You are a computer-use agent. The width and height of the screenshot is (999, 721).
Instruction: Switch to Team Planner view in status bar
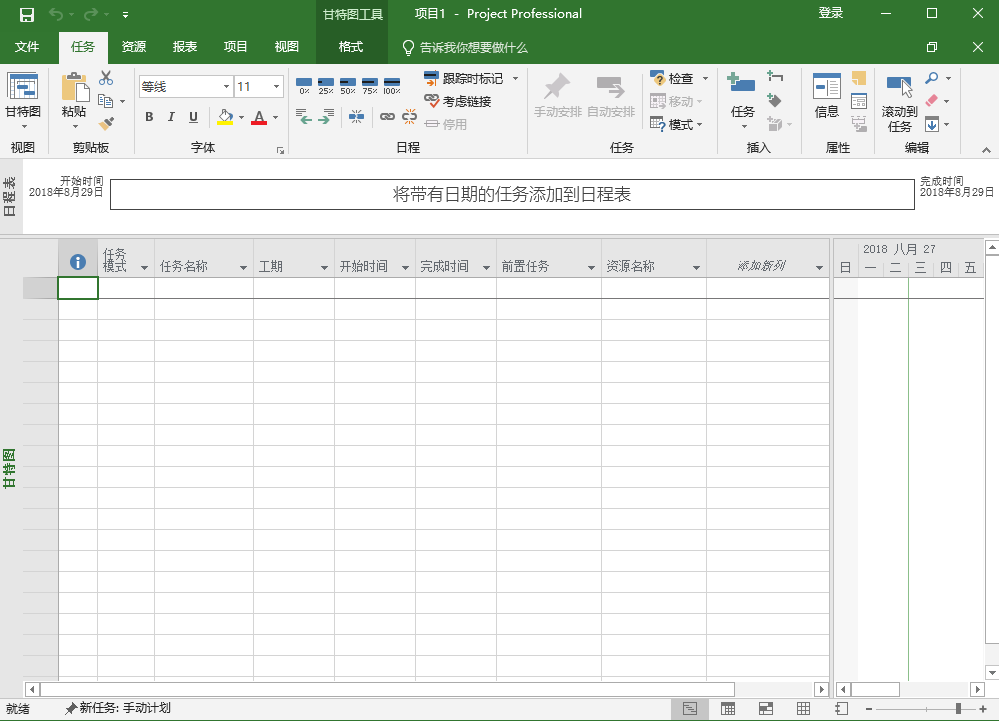pyautogui.click(x=766, y=708)
